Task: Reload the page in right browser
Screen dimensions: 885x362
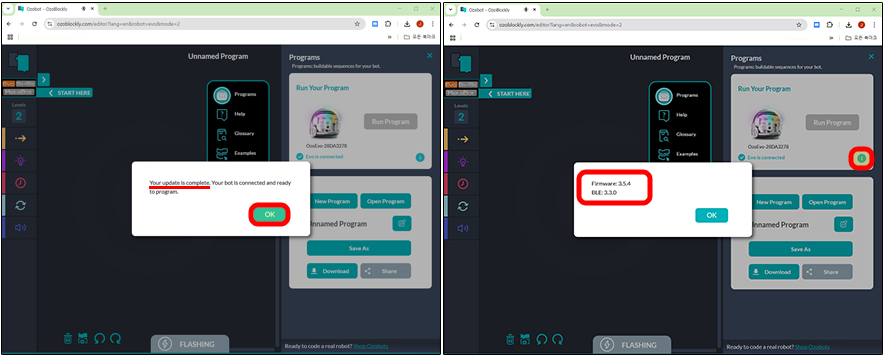Action: [x=476, y=24]
